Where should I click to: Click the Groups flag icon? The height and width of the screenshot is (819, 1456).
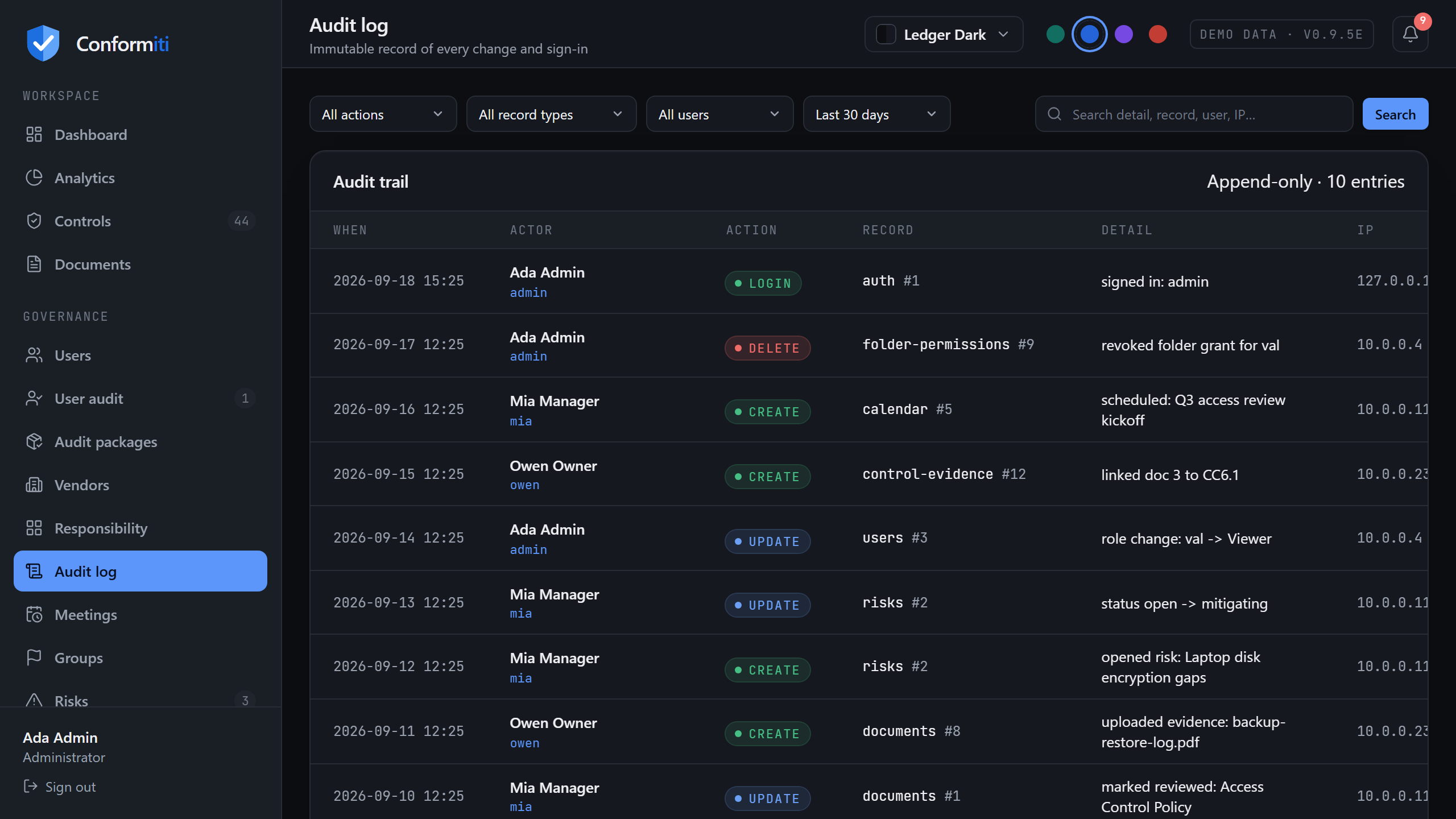pyautogui.click(x=34, y=657)
